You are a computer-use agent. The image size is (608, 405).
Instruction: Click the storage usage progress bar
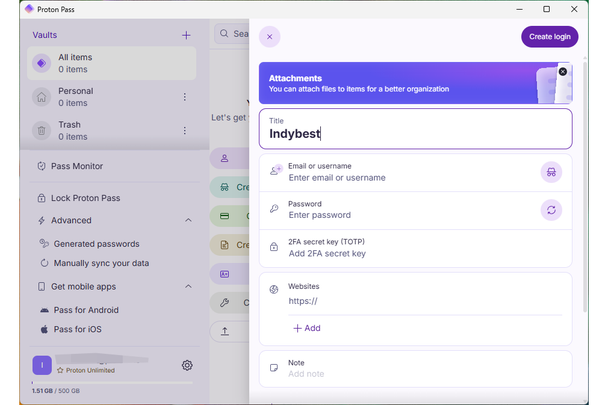click(110, 381)
